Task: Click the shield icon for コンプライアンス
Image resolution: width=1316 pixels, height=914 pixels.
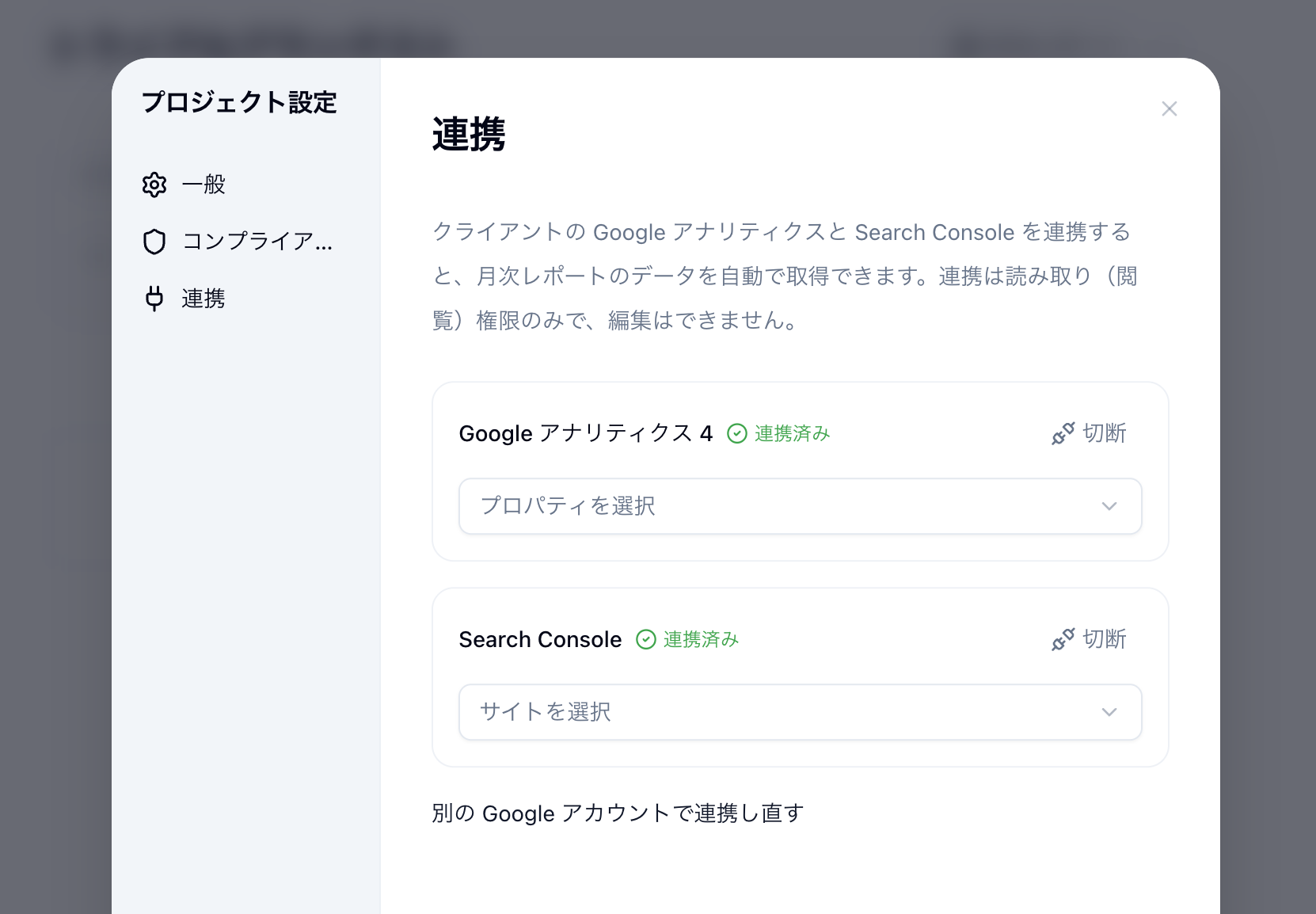Action: point(154,242)
